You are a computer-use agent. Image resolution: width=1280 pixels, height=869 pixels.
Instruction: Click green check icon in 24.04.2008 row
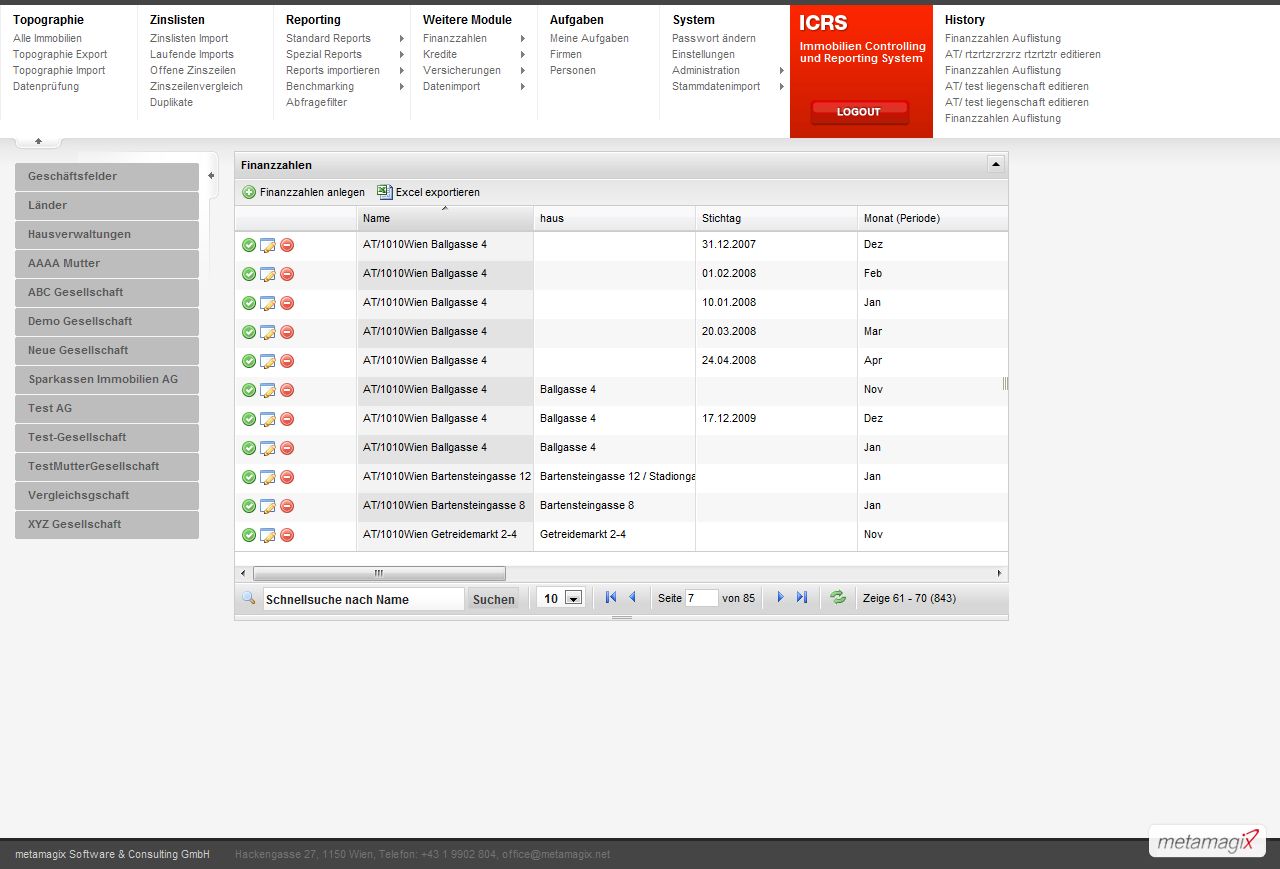click(x=249, y=361)
